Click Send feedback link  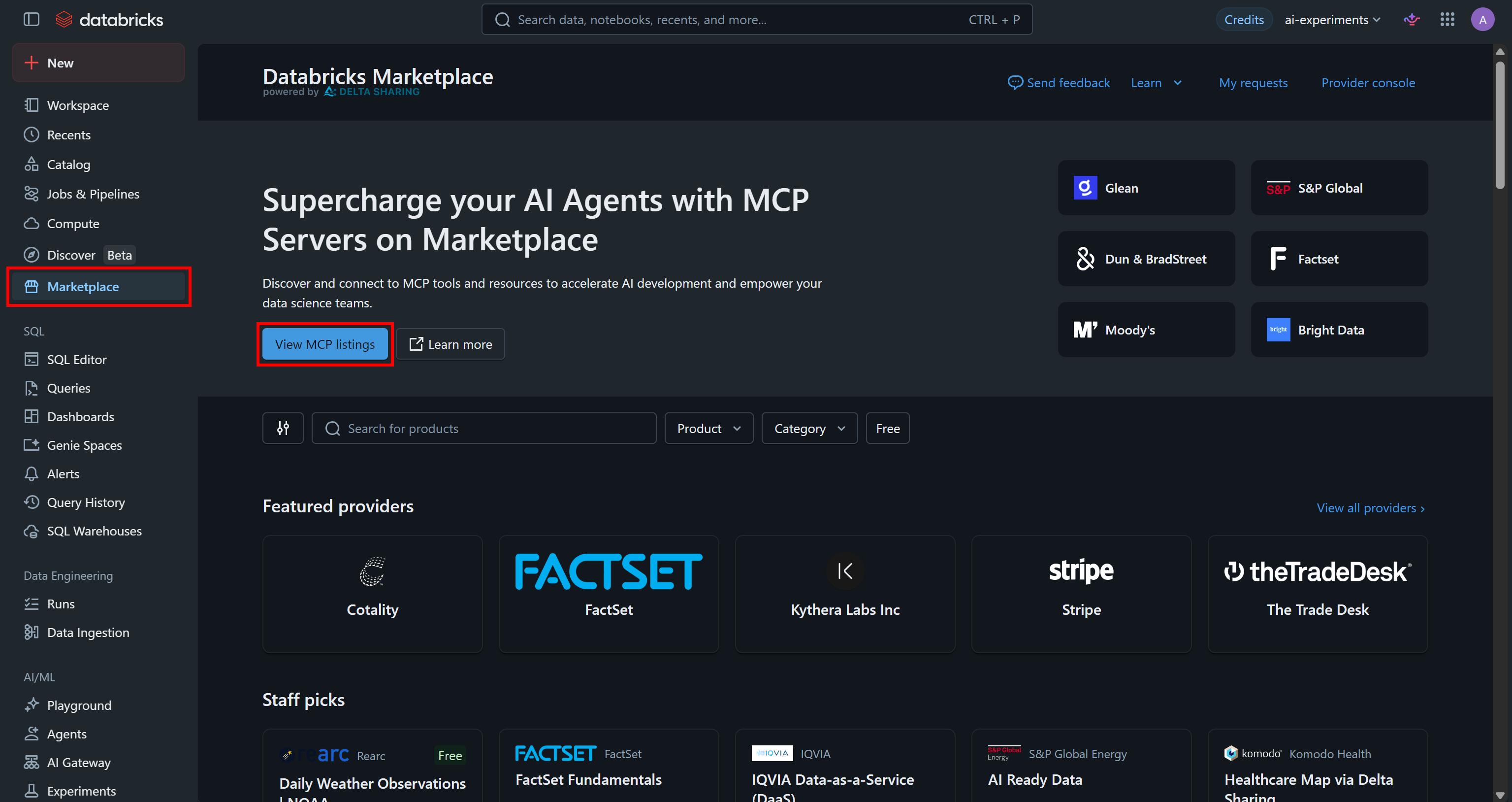[1058, 83]
